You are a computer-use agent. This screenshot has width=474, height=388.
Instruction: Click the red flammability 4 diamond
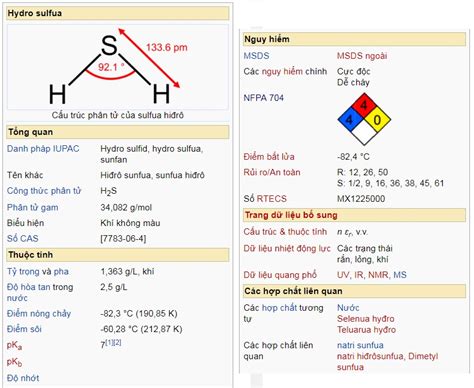[x=364, y=106]
